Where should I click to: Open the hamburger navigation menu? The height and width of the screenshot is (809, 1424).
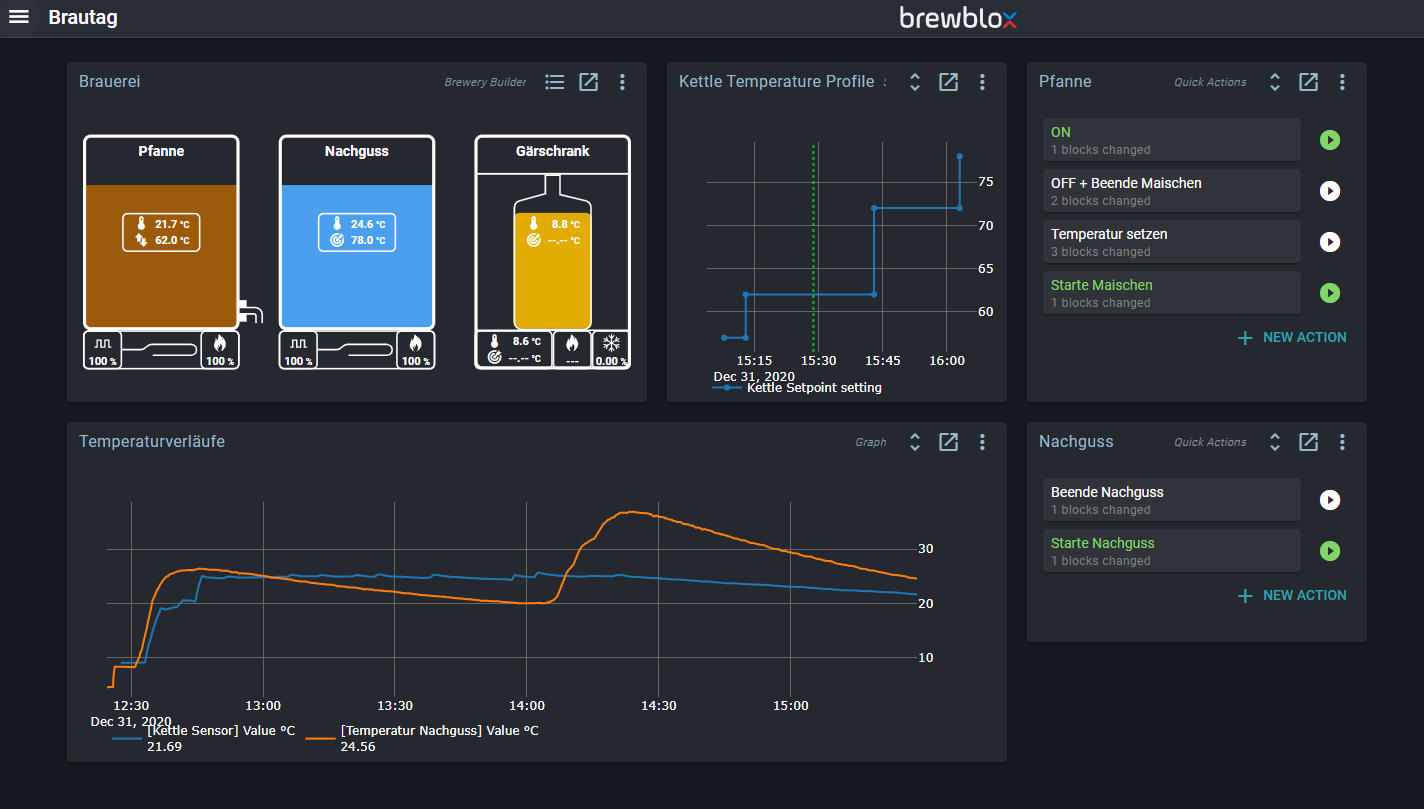point(19,17)
